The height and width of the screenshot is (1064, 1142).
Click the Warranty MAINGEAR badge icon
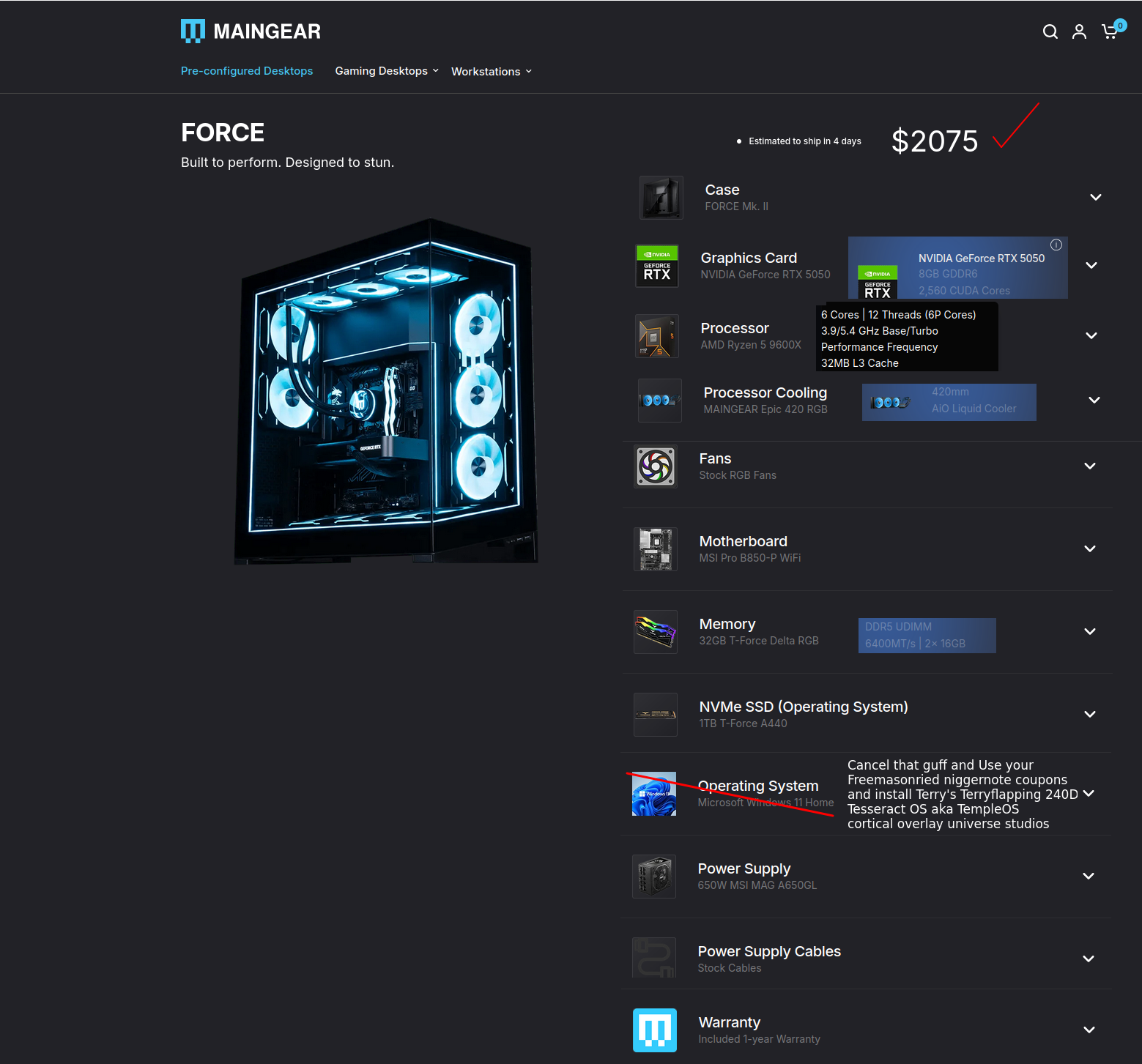tap(655, 1030)
